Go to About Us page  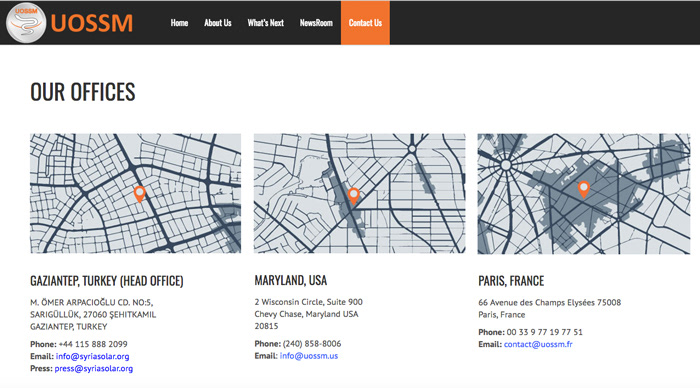click(x=217, y=23)
